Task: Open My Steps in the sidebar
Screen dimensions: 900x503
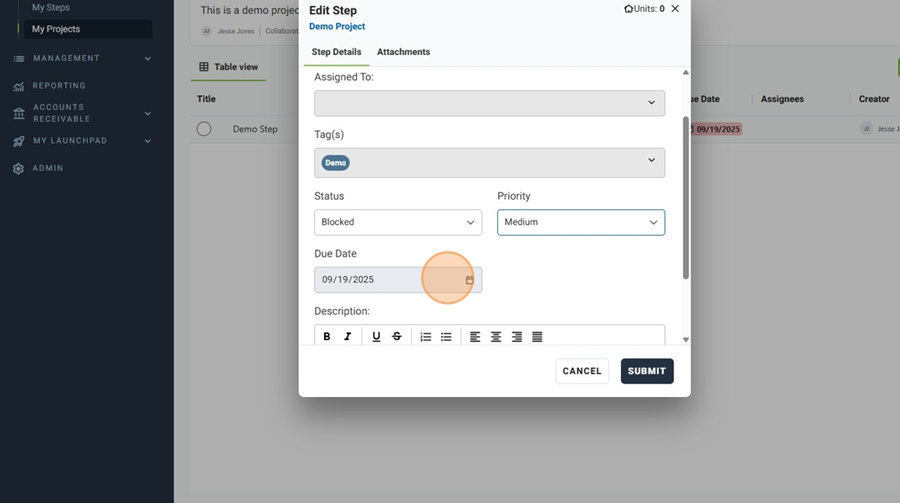Action: tap(51, 7)
